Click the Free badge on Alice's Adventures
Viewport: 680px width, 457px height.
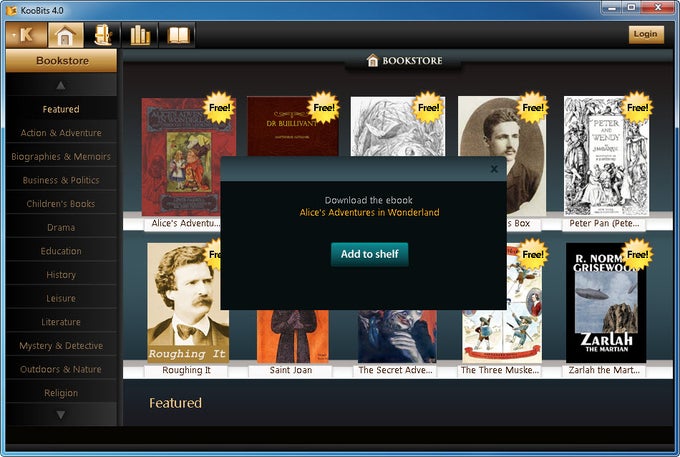click(x=219, y=108)
